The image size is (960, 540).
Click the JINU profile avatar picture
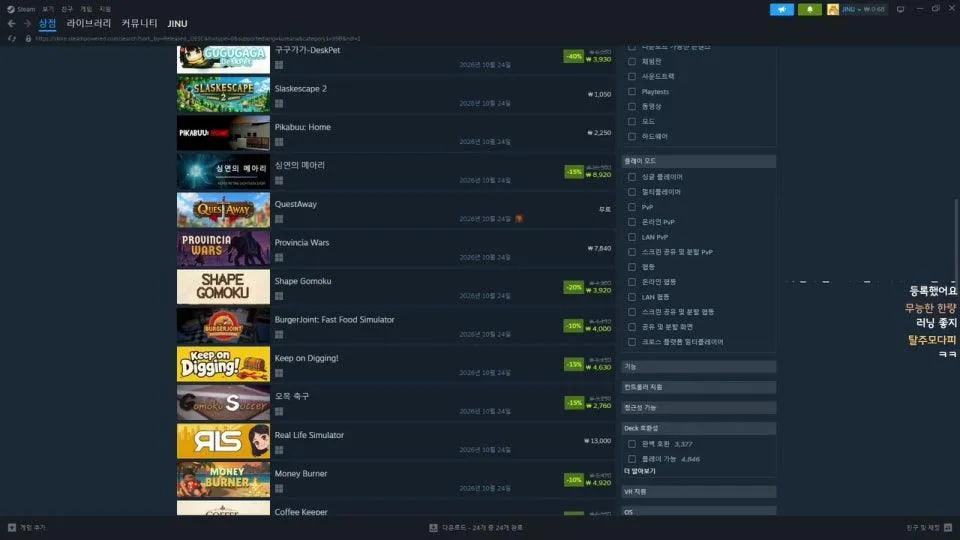(x=833, y=9)
